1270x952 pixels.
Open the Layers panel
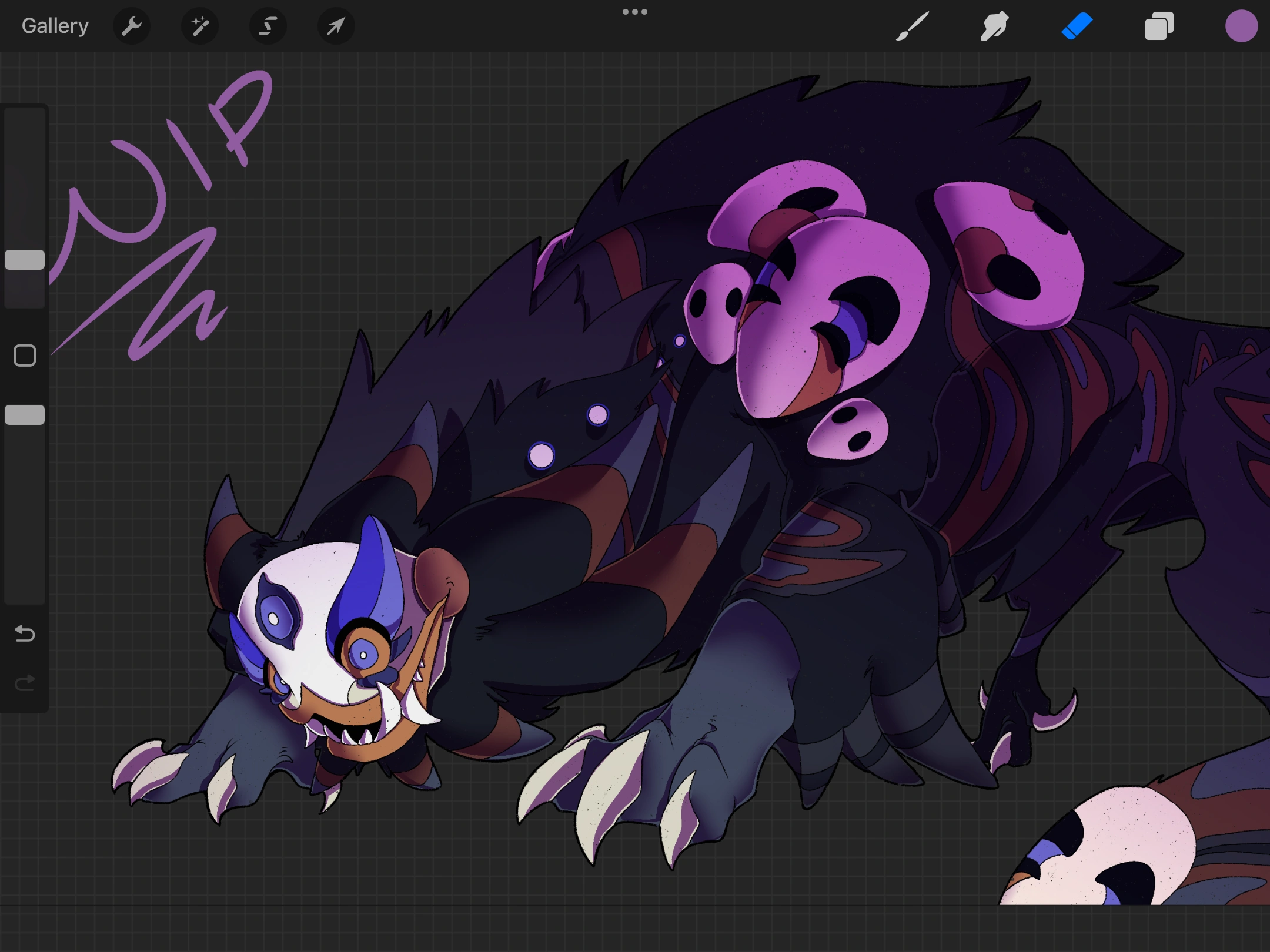(1159, 26)
